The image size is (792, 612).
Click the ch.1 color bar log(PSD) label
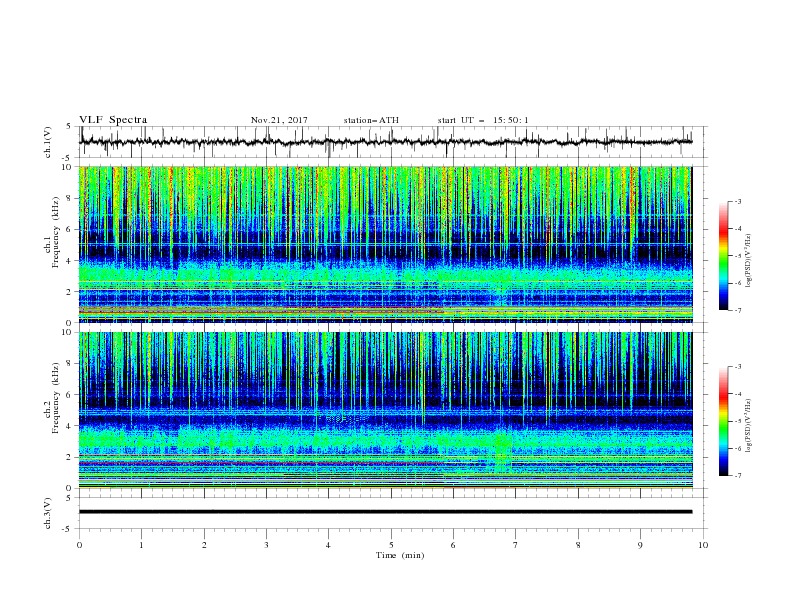click(x=749, y=261)
